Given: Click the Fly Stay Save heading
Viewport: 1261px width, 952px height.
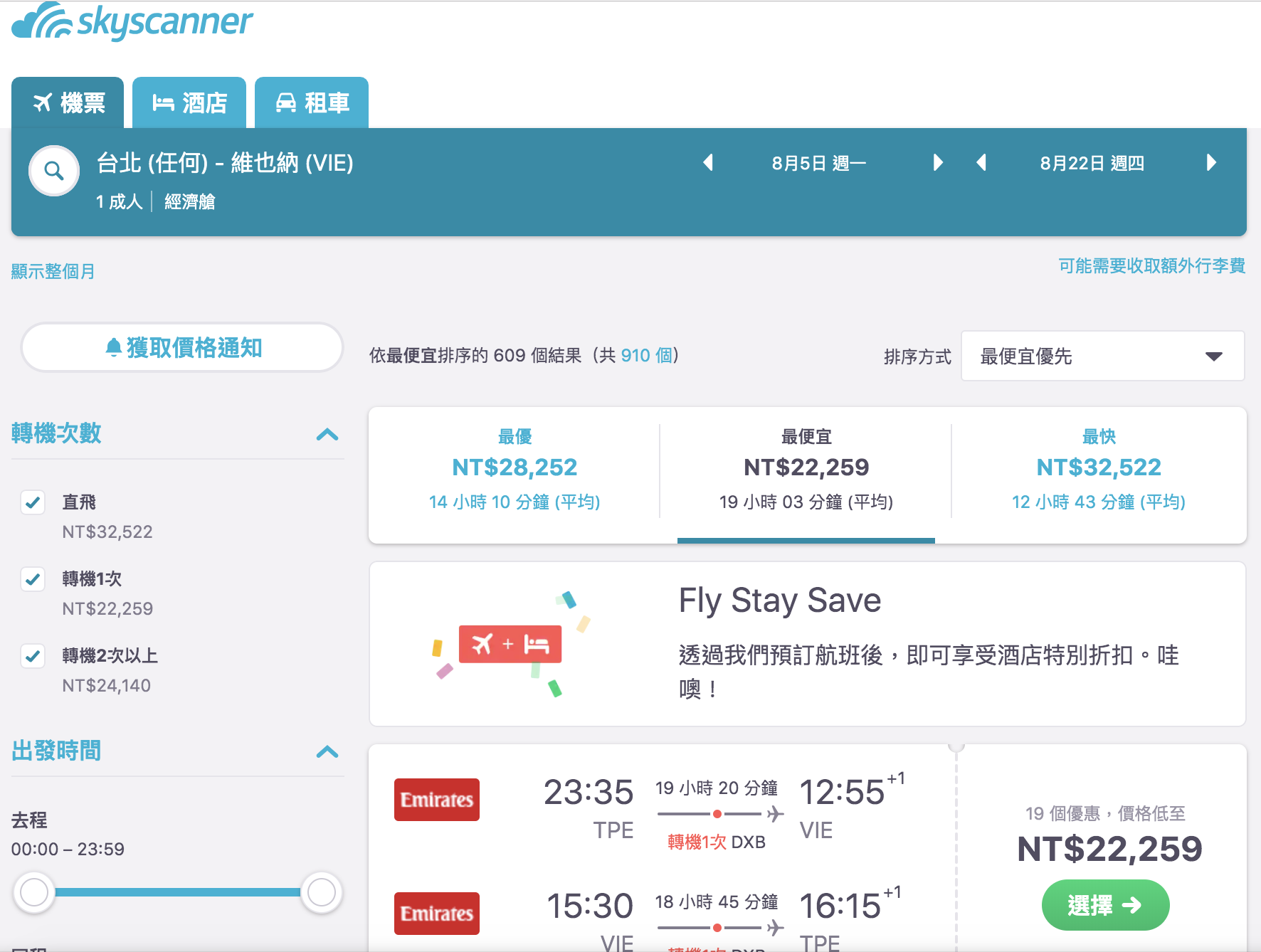Looking at the screenshot, I should pos(780,601).
